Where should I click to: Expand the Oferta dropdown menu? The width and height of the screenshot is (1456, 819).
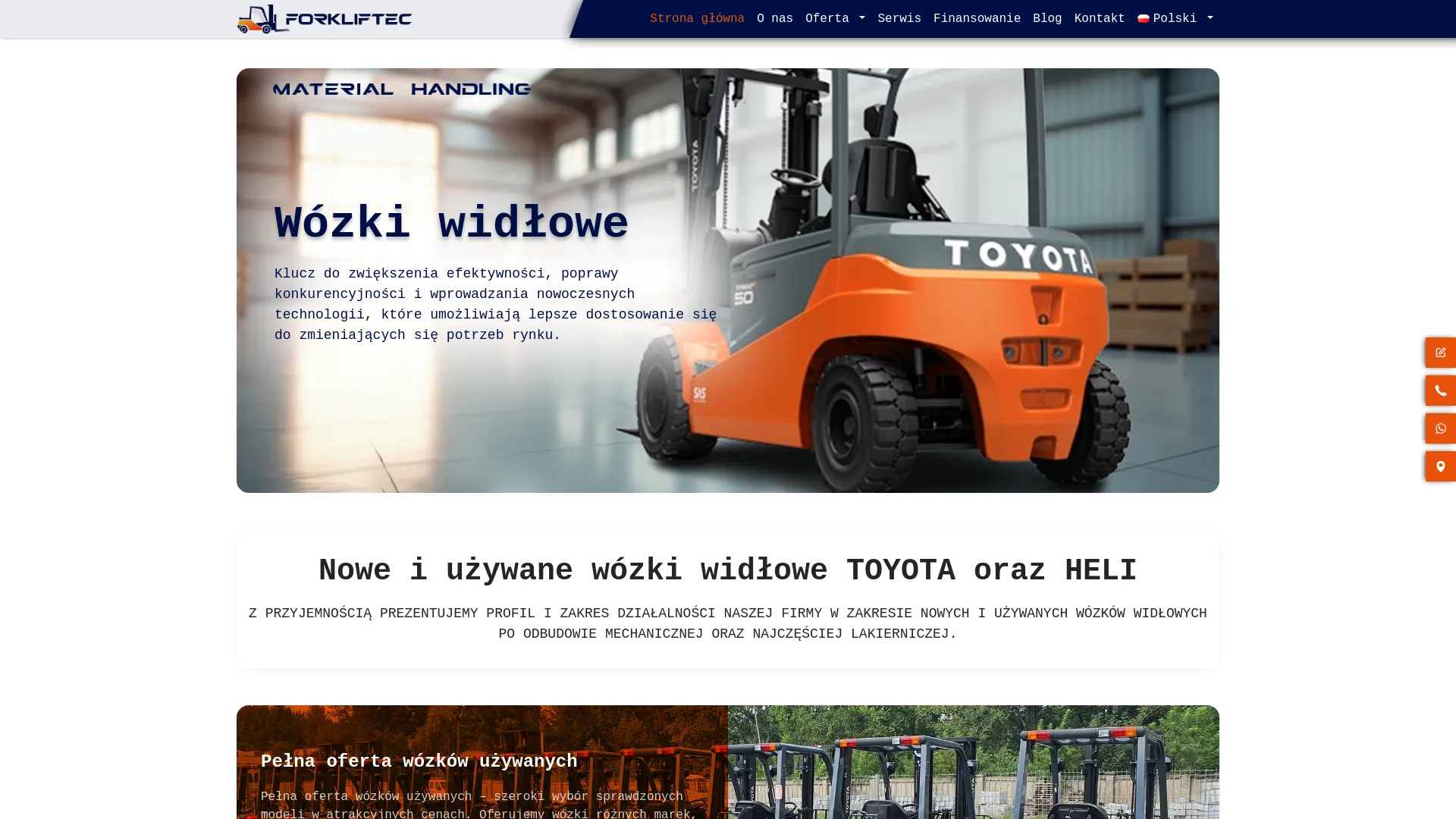[x=835, y=19]
